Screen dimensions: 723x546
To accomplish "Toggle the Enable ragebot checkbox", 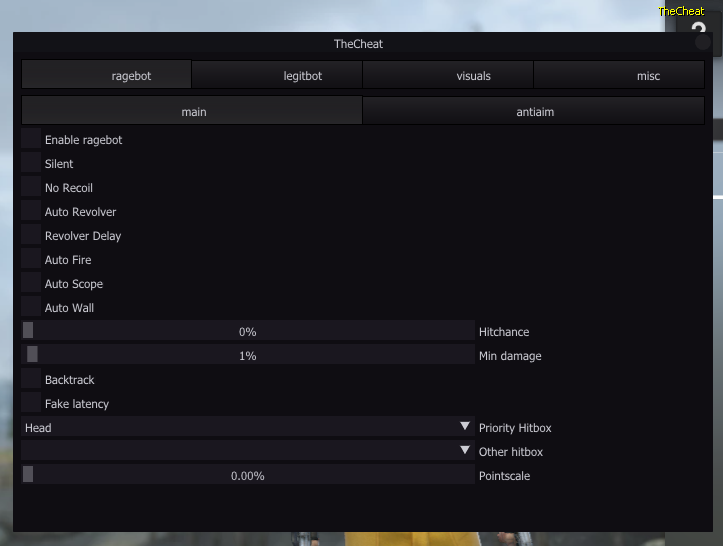I will (x=31, y=138).
